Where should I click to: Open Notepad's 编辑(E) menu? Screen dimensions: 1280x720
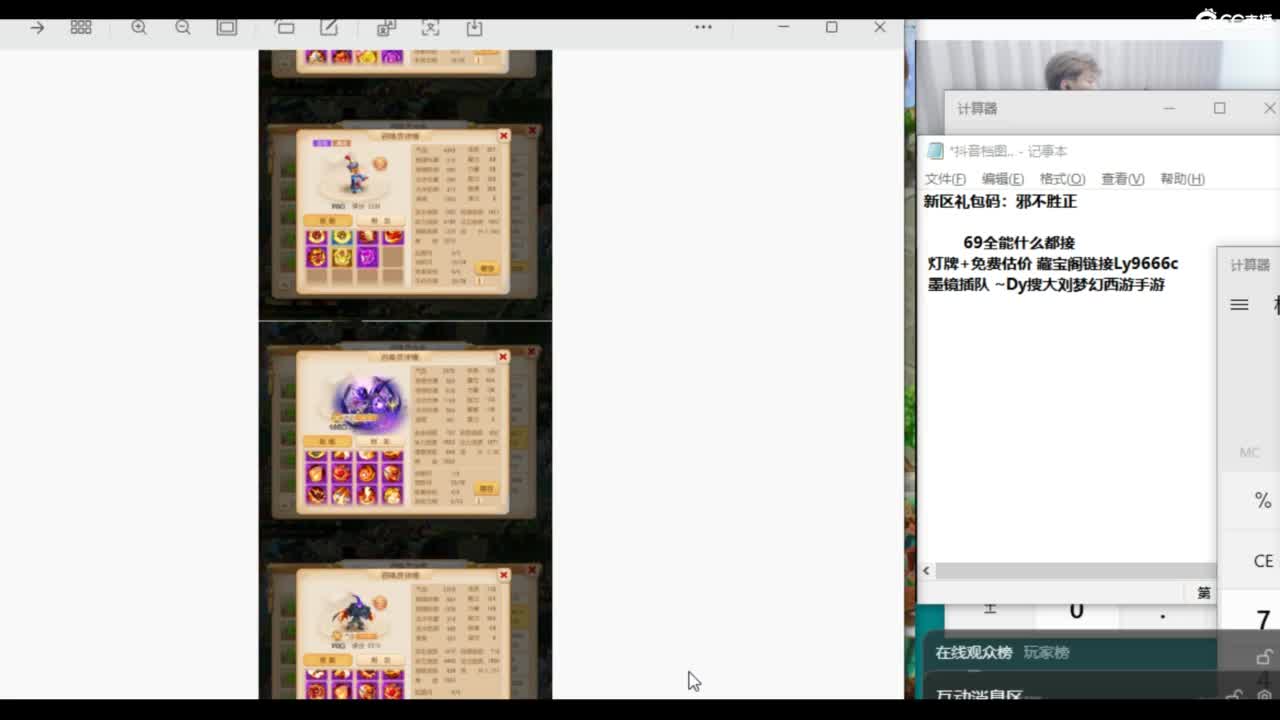click(1003, 179)
